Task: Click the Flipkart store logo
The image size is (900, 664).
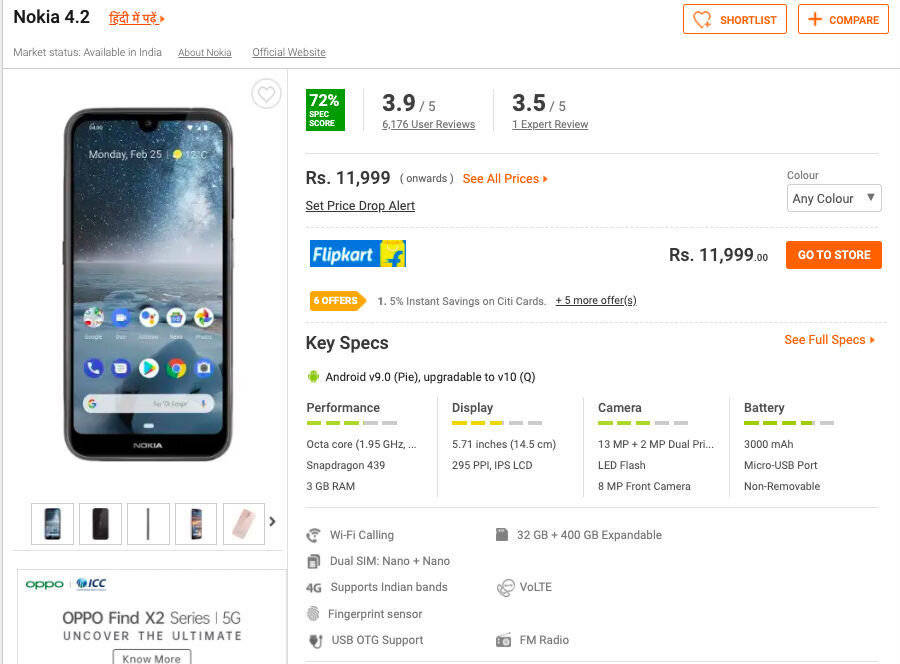Action: 358,254
